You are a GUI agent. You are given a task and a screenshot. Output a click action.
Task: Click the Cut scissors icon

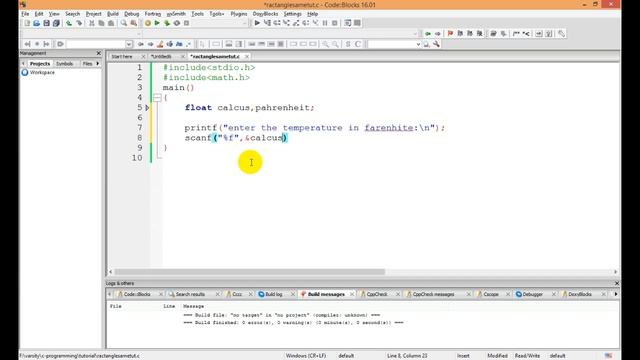pyautogui.click(x=92, y=23)
